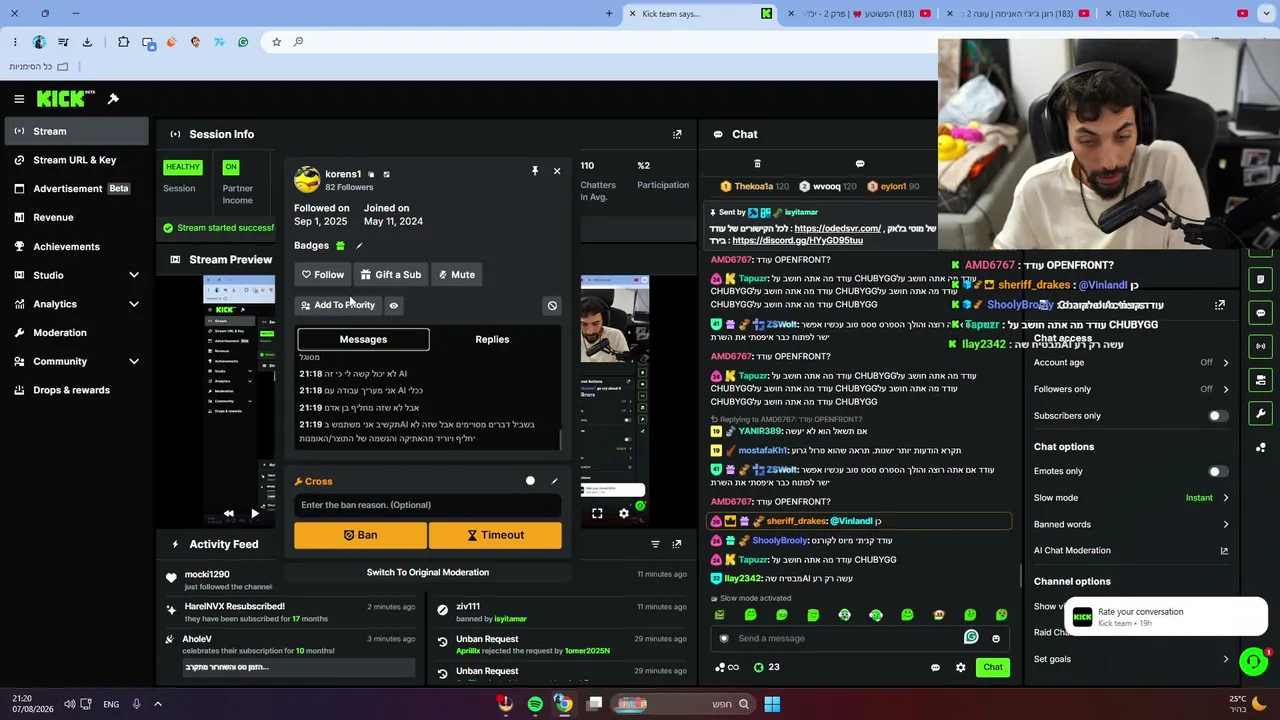Expand the Banned words option
Viewport: 1280px width, 720px height.
click(x=1131, y=524)
